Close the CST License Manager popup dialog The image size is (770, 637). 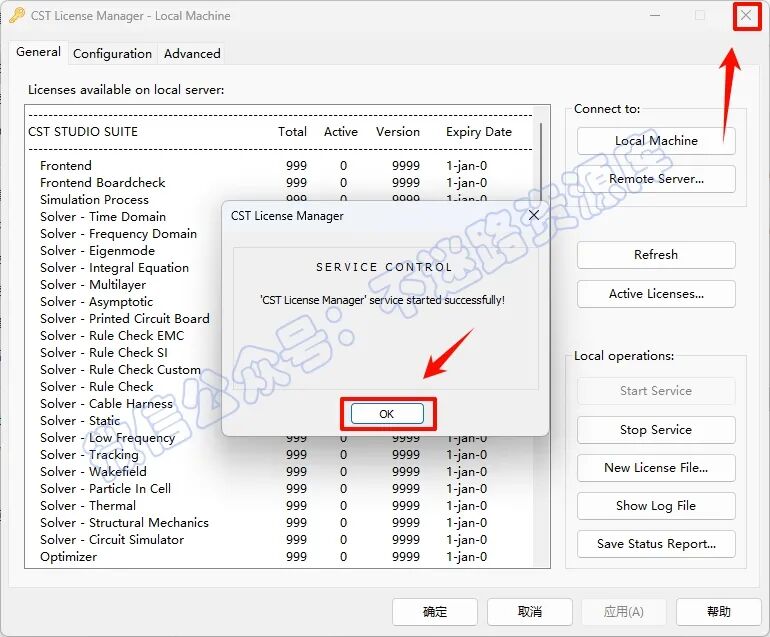(x=534, y=215)
